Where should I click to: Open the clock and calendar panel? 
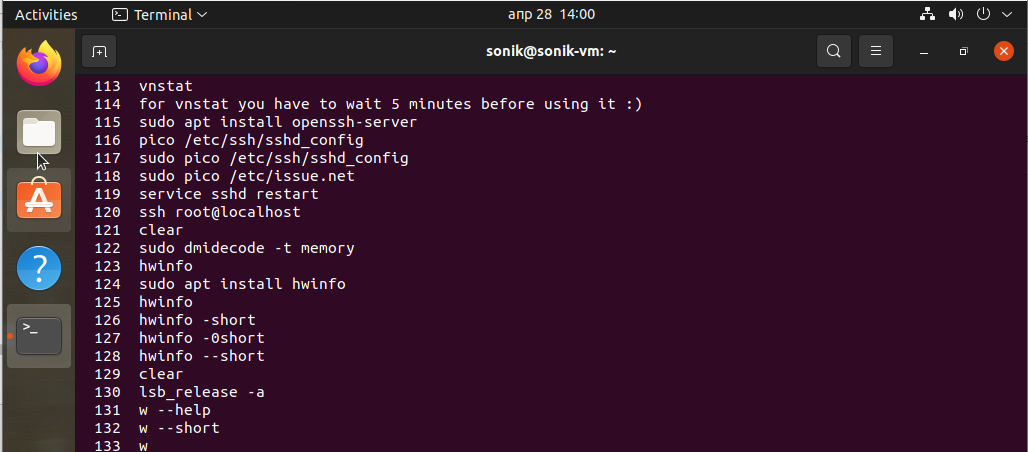point(552,15)
